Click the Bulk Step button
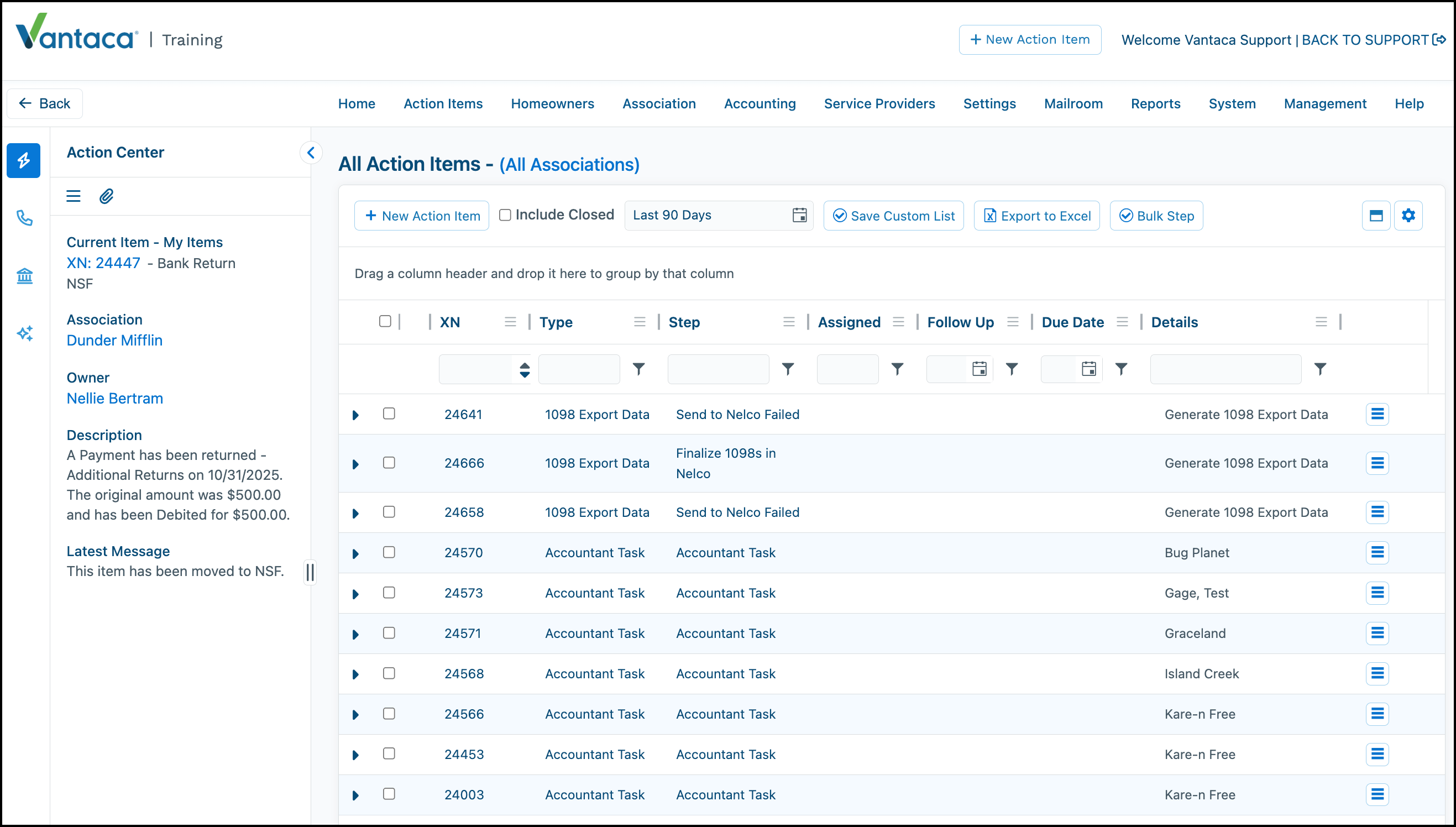Viewport: 1456px width, 827px height. [x=1156, y=216]
